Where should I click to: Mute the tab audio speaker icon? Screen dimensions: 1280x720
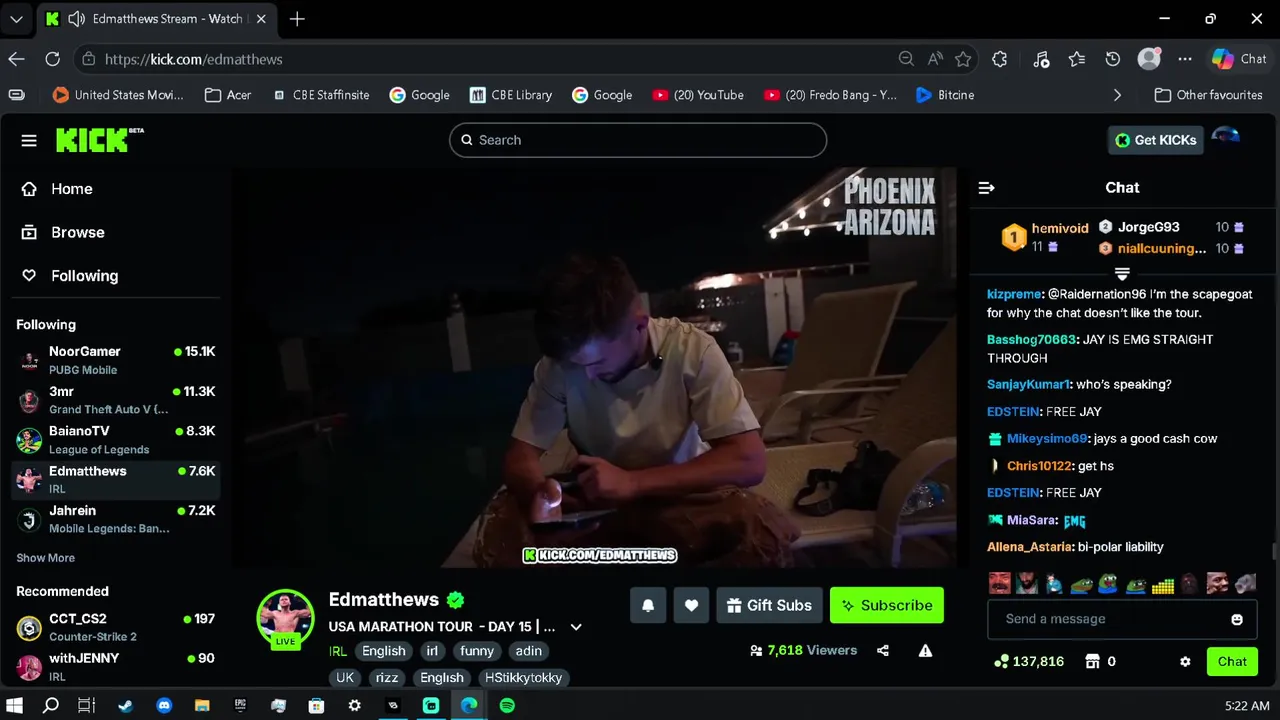coord(76,19)
